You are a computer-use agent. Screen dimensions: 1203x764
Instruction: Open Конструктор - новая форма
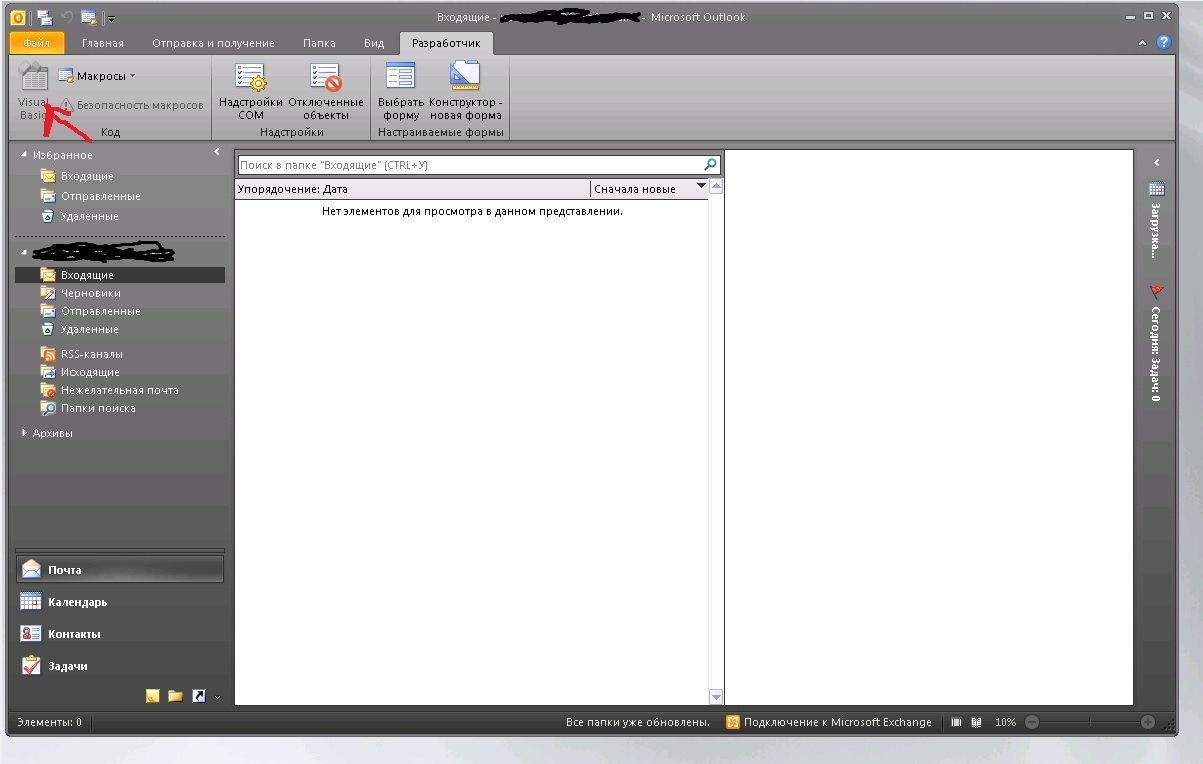point(465,91)
